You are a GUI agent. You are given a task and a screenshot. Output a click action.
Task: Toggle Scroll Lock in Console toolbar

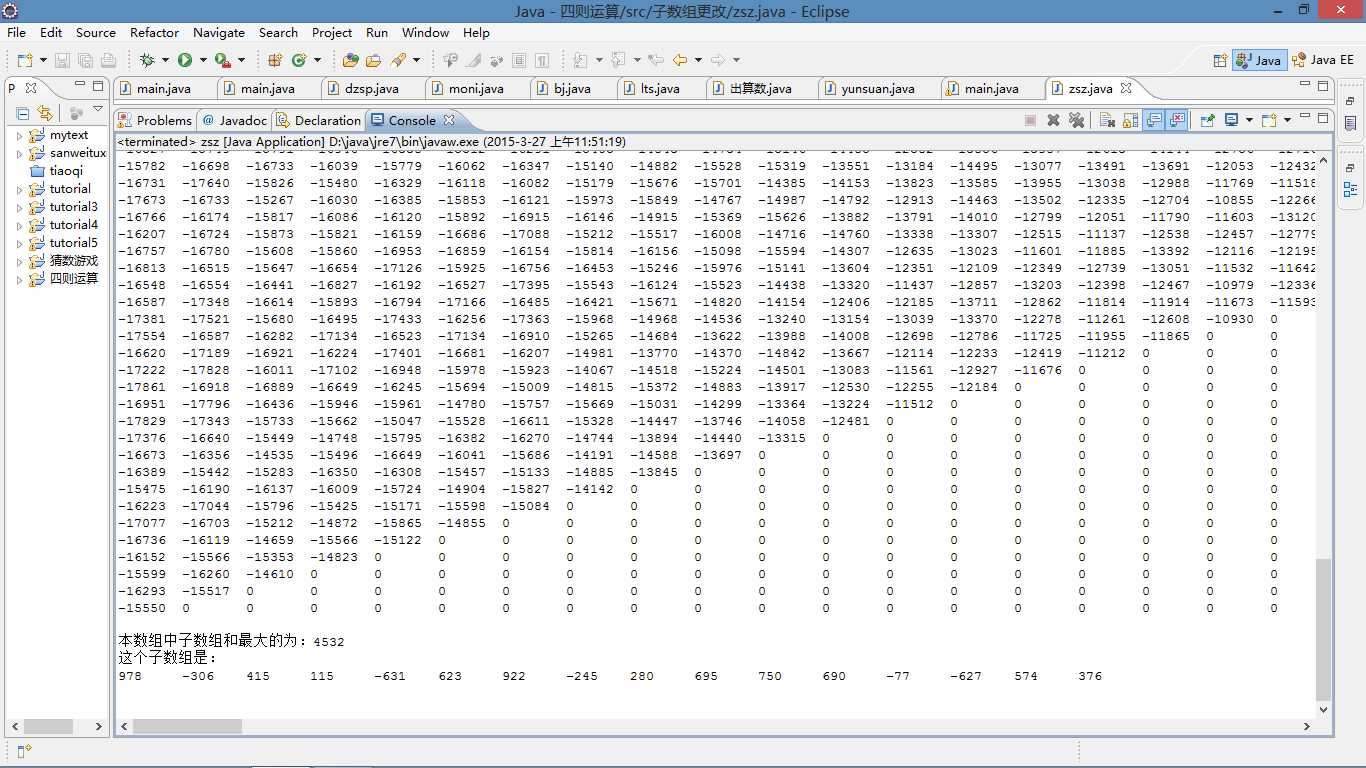(x=1130, y=120)
